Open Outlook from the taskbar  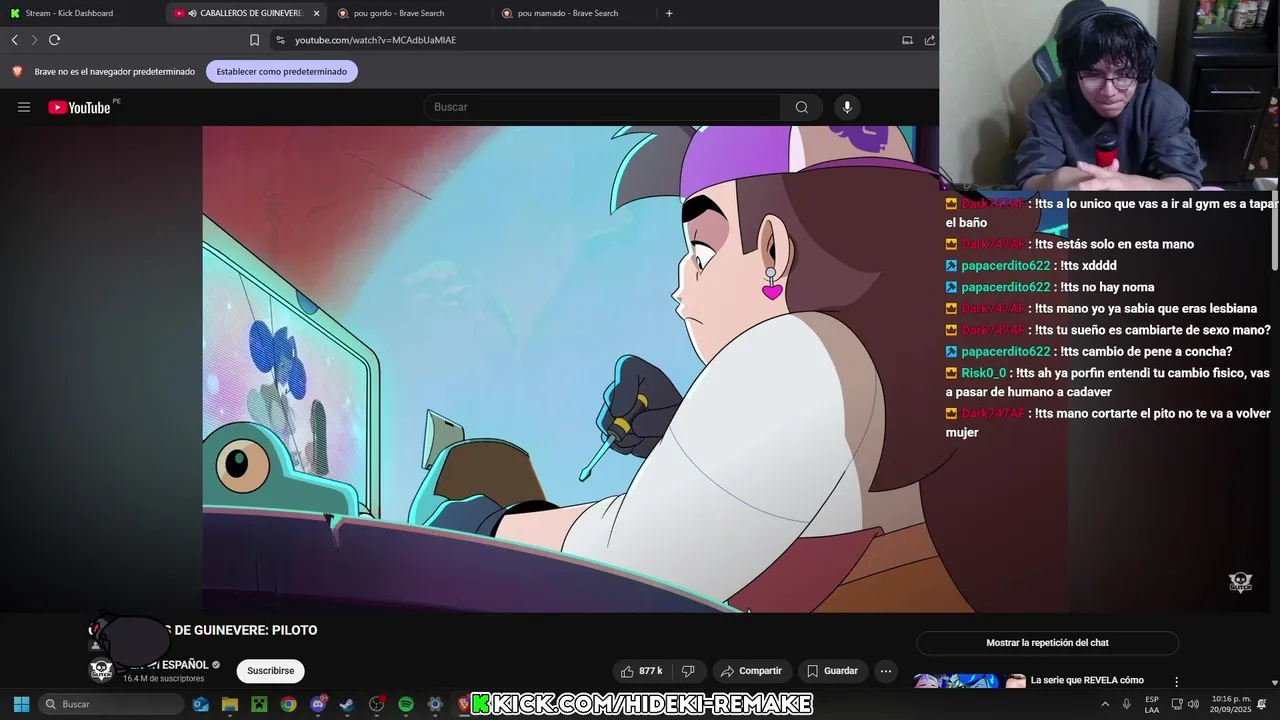coord(201,704)
